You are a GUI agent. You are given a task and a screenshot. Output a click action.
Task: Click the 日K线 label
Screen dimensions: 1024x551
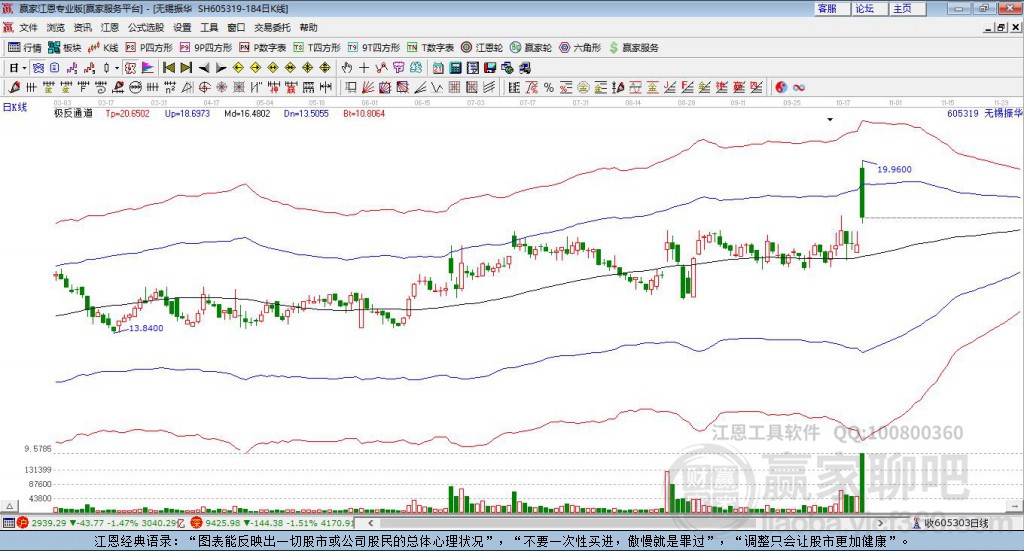(x=14, y=107)
